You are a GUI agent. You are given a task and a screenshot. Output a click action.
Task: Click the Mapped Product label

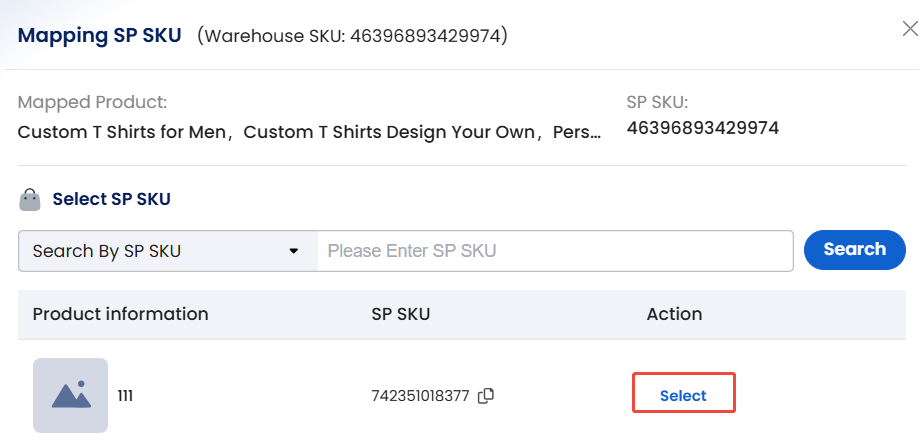tap(92, 102)
